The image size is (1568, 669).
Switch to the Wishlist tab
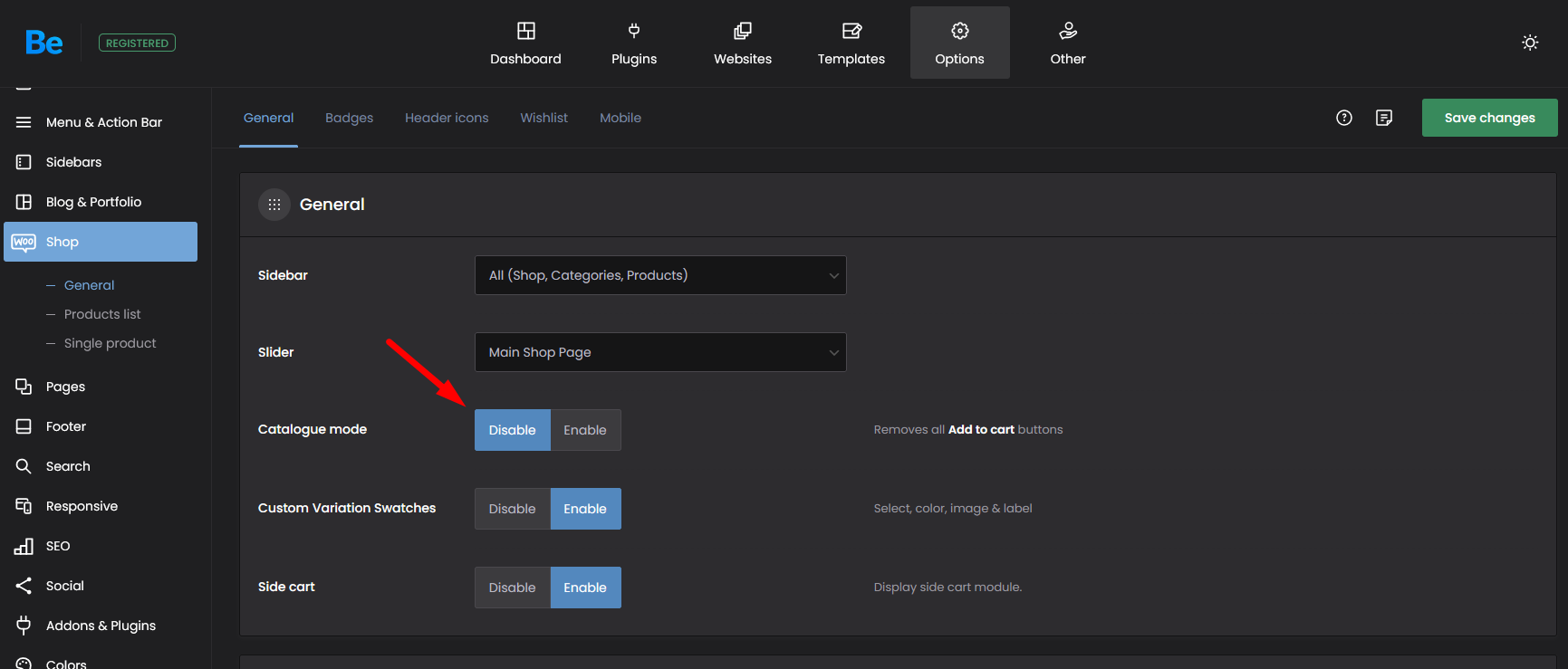click(544, 118)
